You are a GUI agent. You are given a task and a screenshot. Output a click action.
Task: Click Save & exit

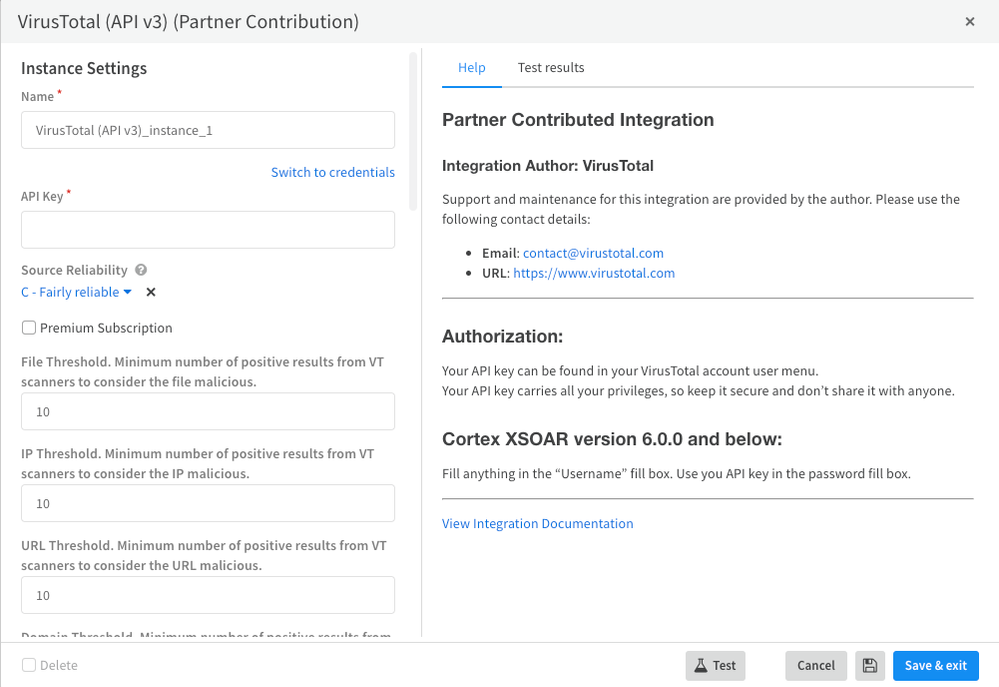(x=935, y=665)
